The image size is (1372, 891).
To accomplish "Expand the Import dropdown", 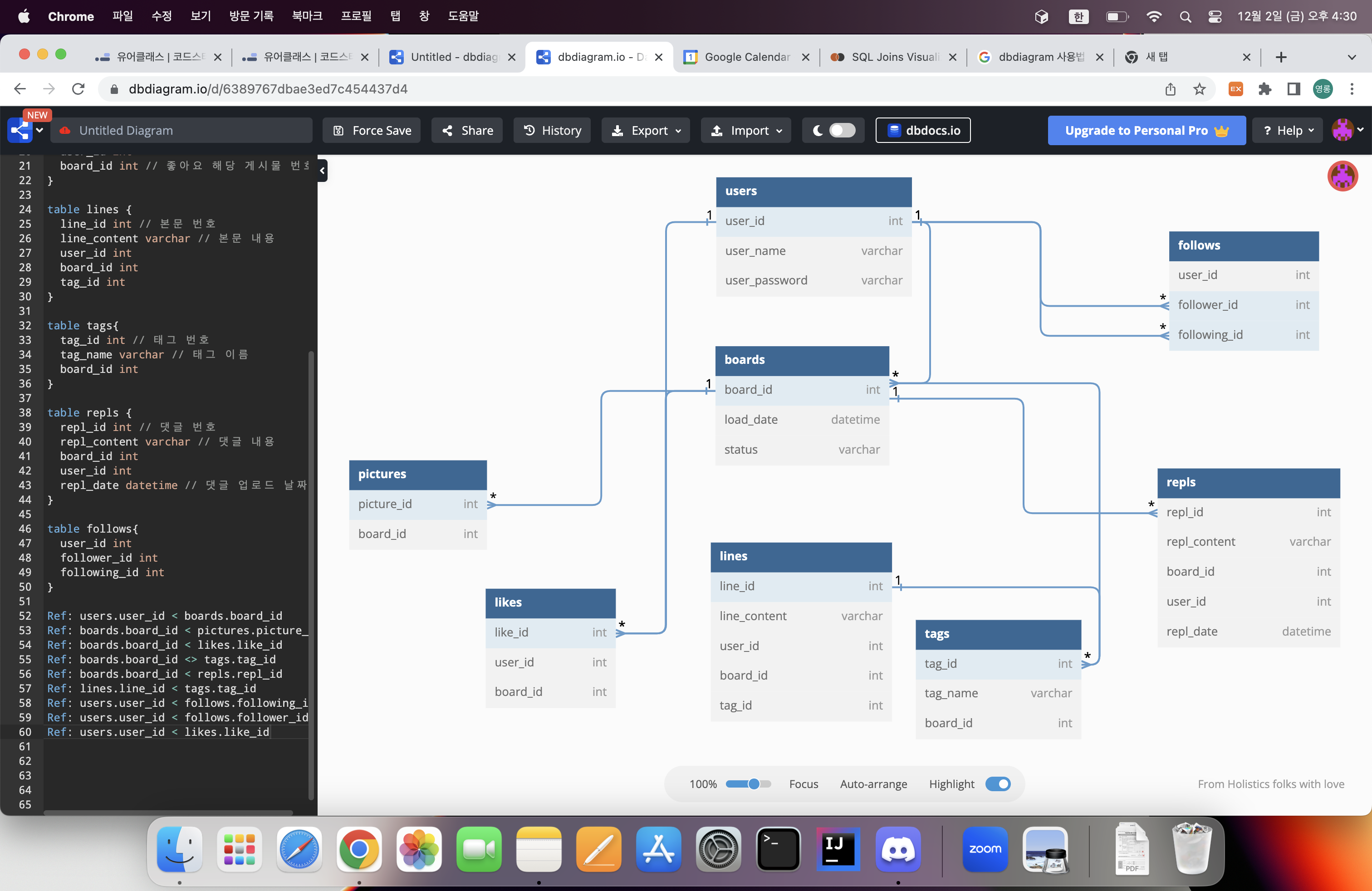I will coord(746,130).
